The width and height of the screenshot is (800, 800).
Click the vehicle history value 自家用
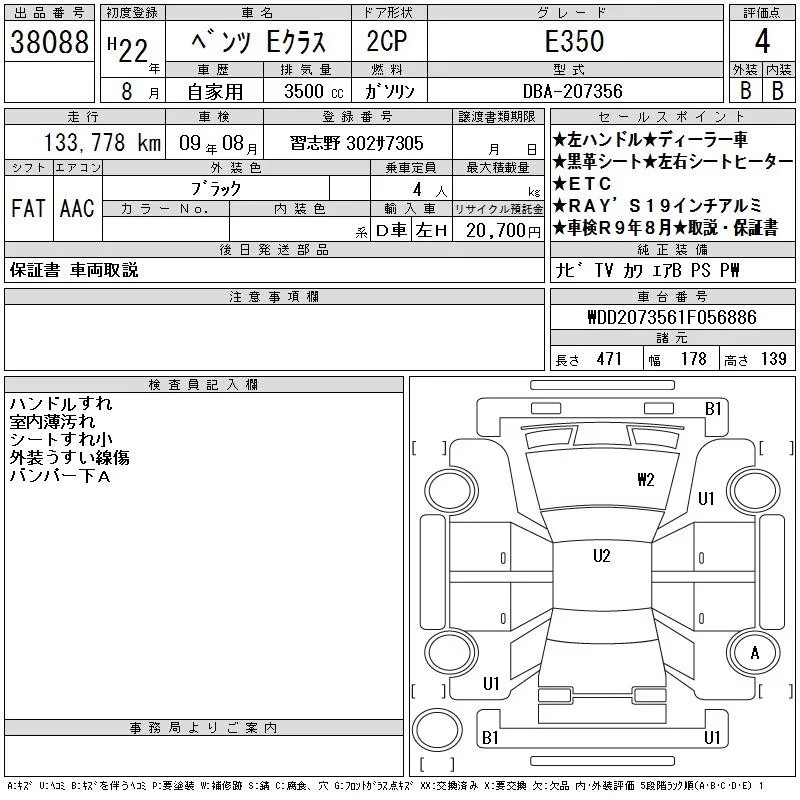click(215, 92)
